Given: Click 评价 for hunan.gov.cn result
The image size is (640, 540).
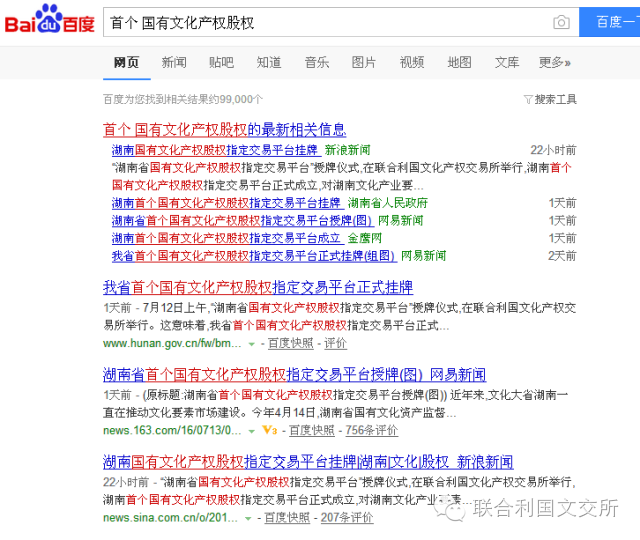Looking at the screenshot, I should point(335,343).
